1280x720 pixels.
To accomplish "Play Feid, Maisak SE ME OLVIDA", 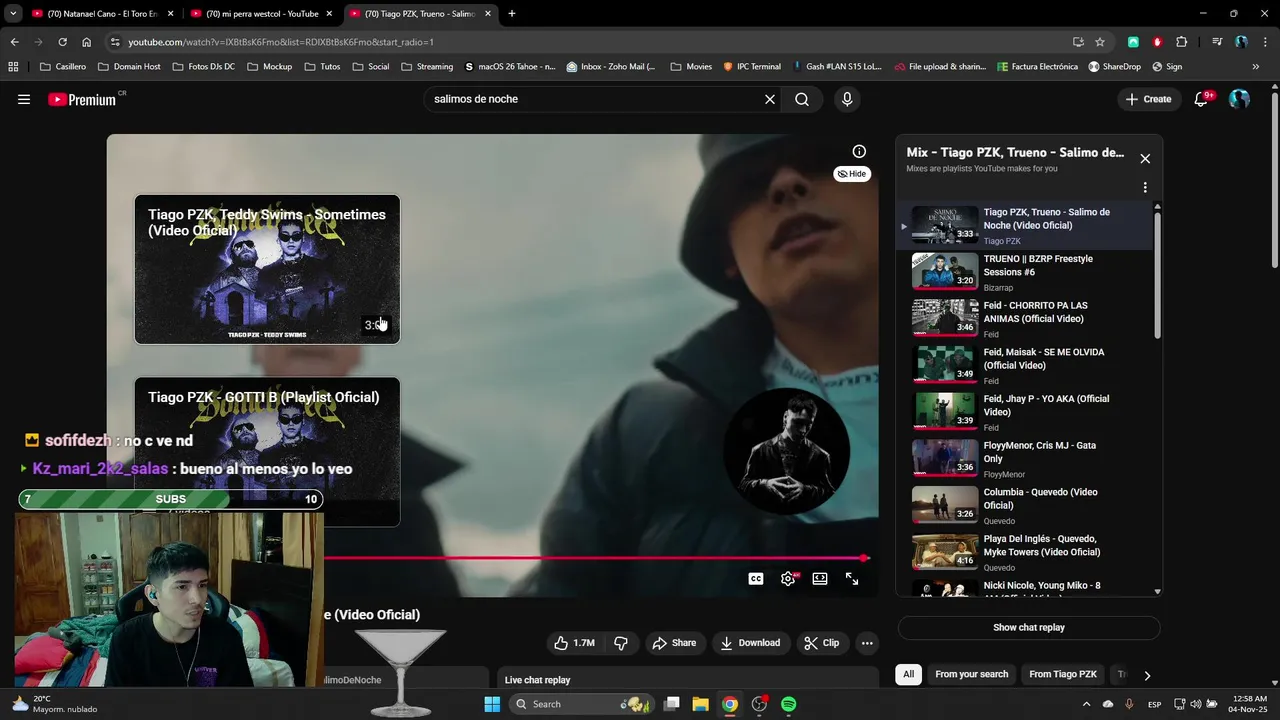I will (x=1027, y=366).
